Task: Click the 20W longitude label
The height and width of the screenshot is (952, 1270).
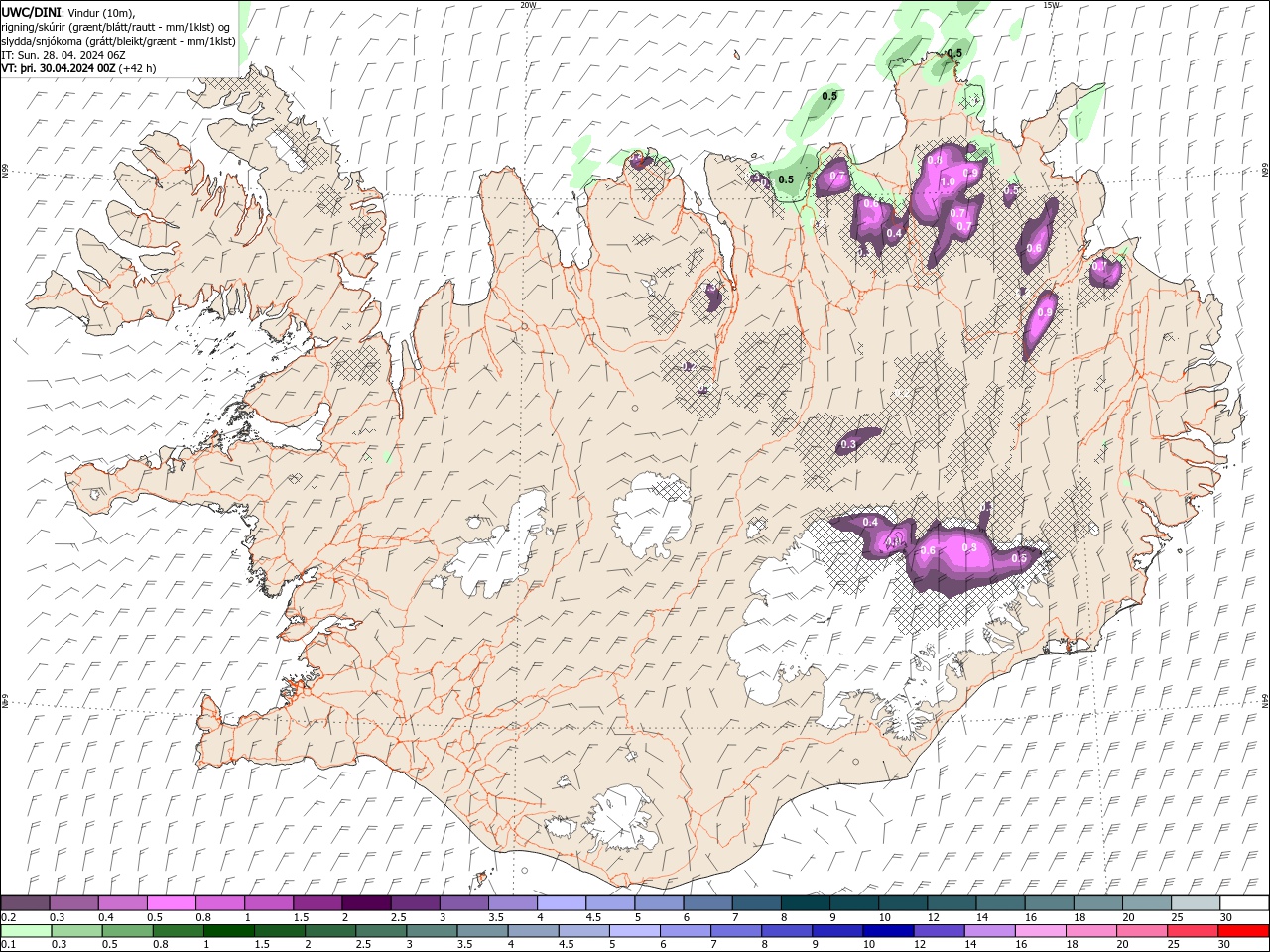Action: tap(528, 5)
